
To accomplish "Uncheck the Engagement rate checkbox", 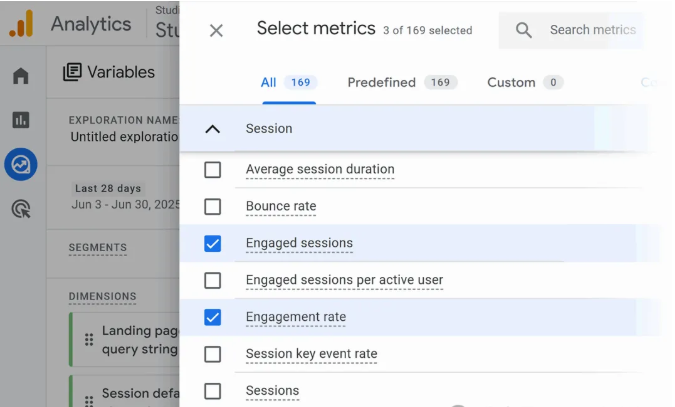I will (x=213, y=317).
